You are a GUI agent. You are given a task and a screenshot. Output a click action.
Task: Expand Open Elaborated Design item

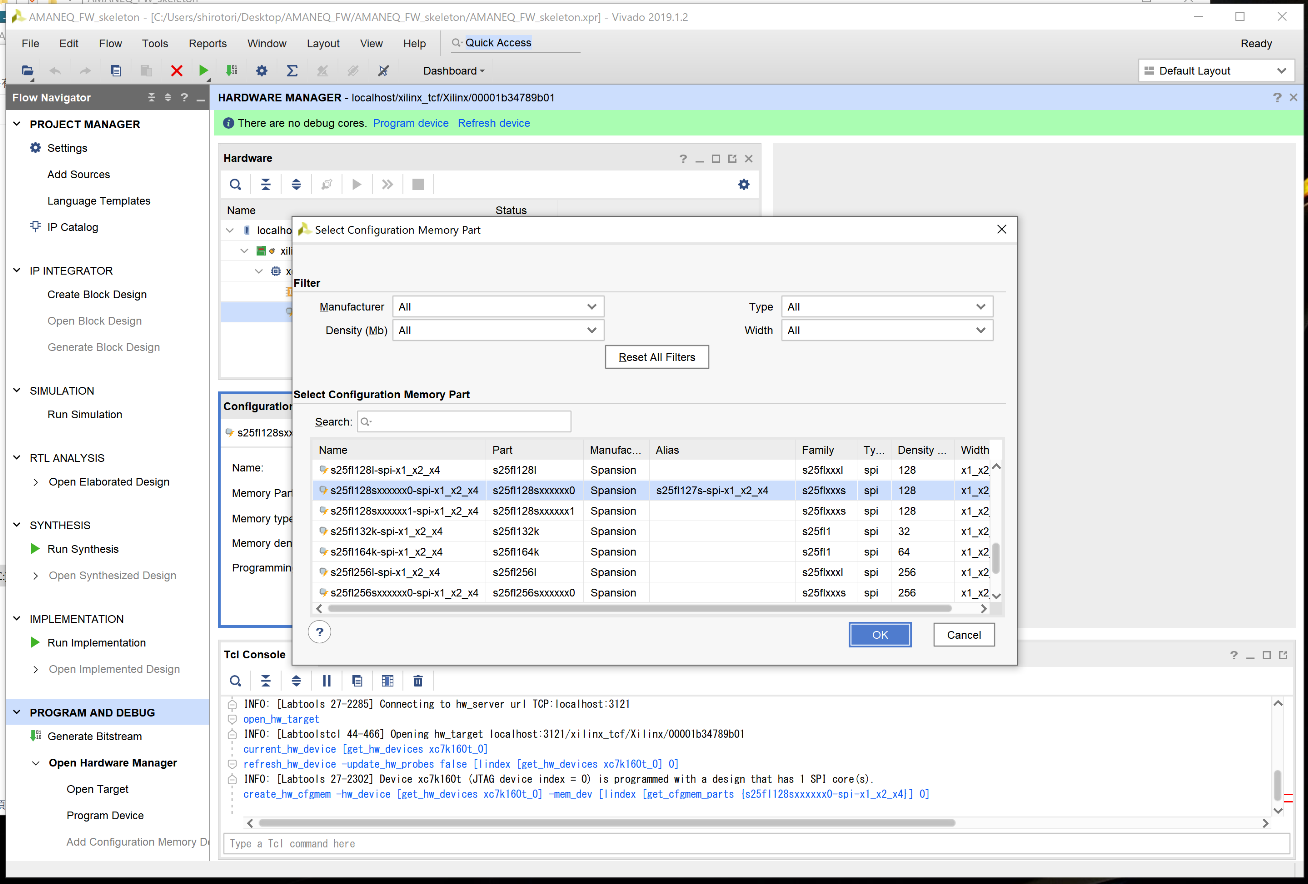point(37,482)
